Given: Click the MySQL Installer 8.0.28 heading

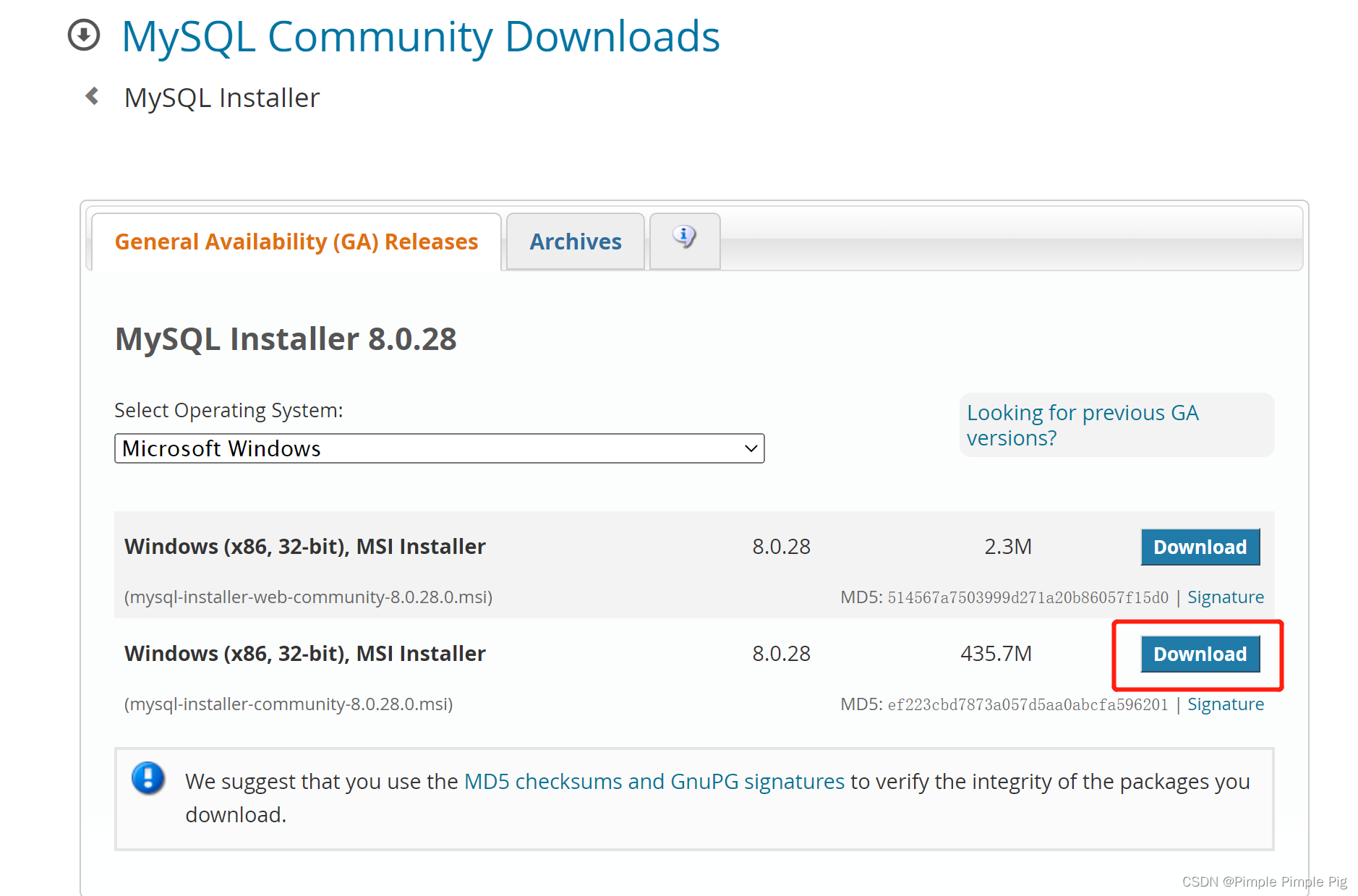Looking at the screenshot, I should click(286, 339).
